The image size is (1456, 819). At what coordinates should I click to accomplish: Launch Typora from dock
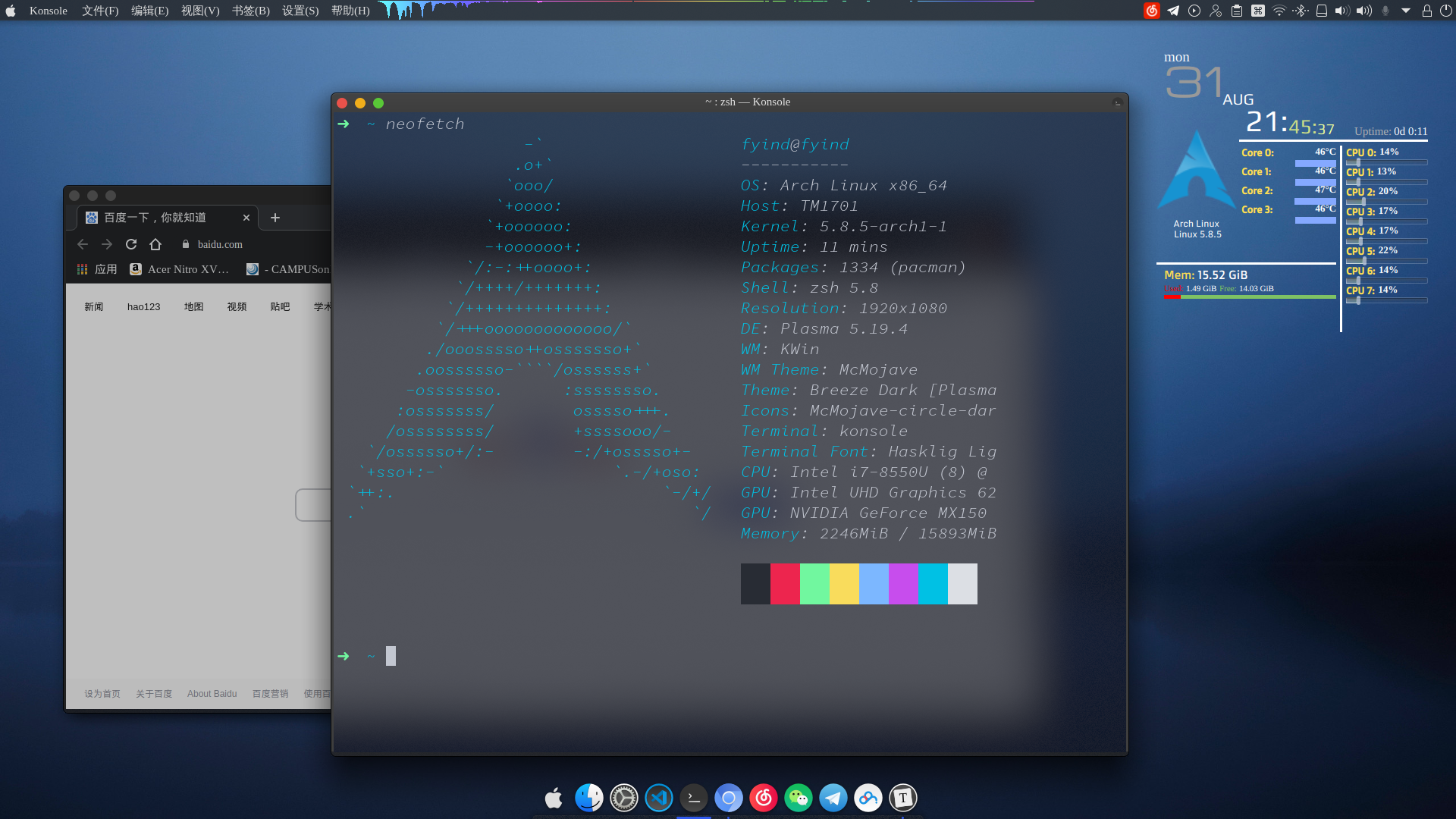point(903,798)
